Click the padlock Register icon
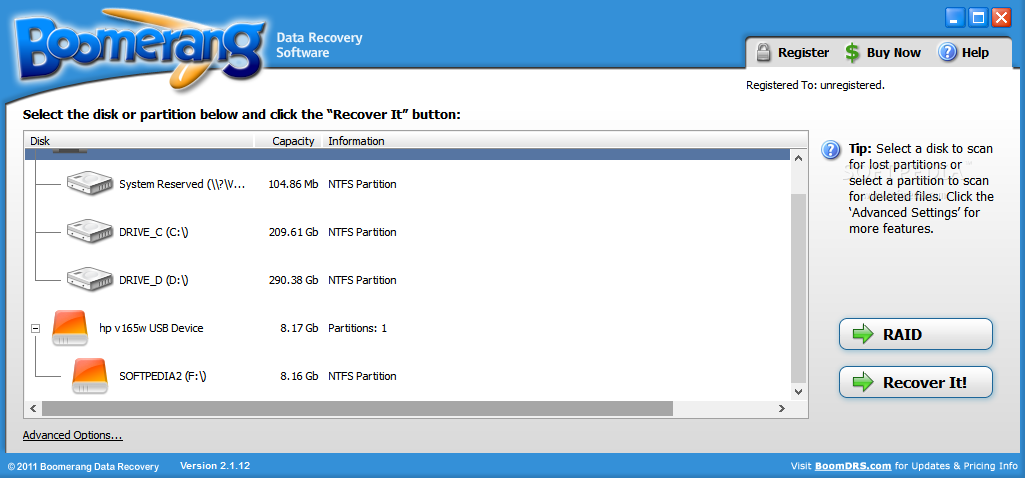Screen dimensions: 1025x478 762,52
